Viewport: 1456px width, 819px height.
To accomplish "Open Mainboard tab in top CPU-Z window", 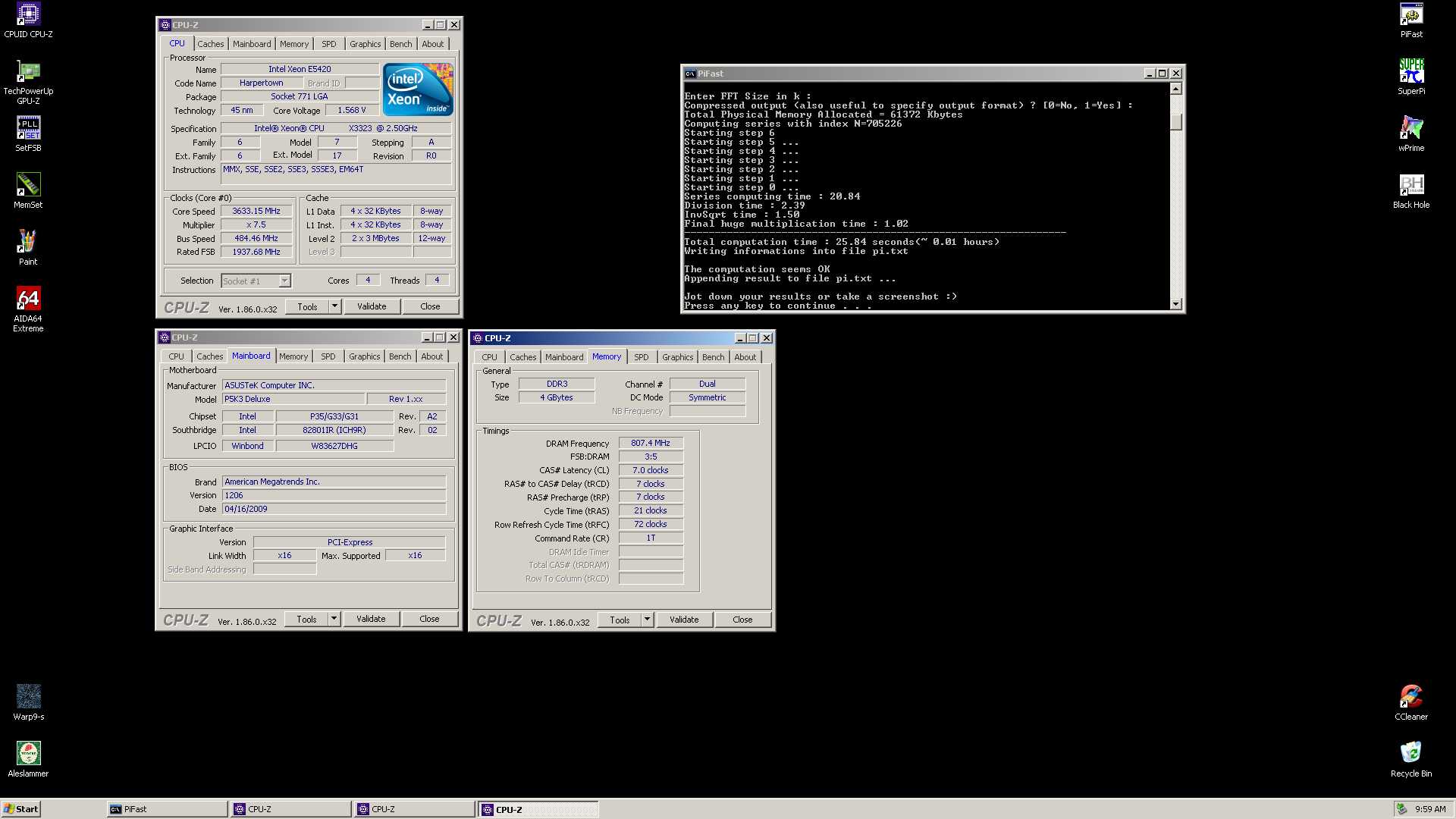I will coord(252,44).
